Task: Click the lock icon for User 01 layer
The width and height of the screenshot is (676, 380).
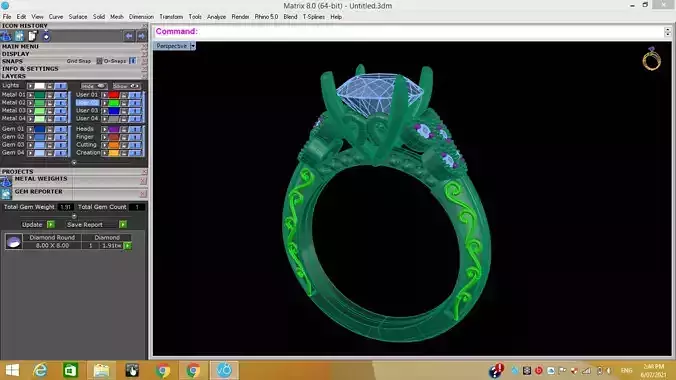Action: [124, 95]
